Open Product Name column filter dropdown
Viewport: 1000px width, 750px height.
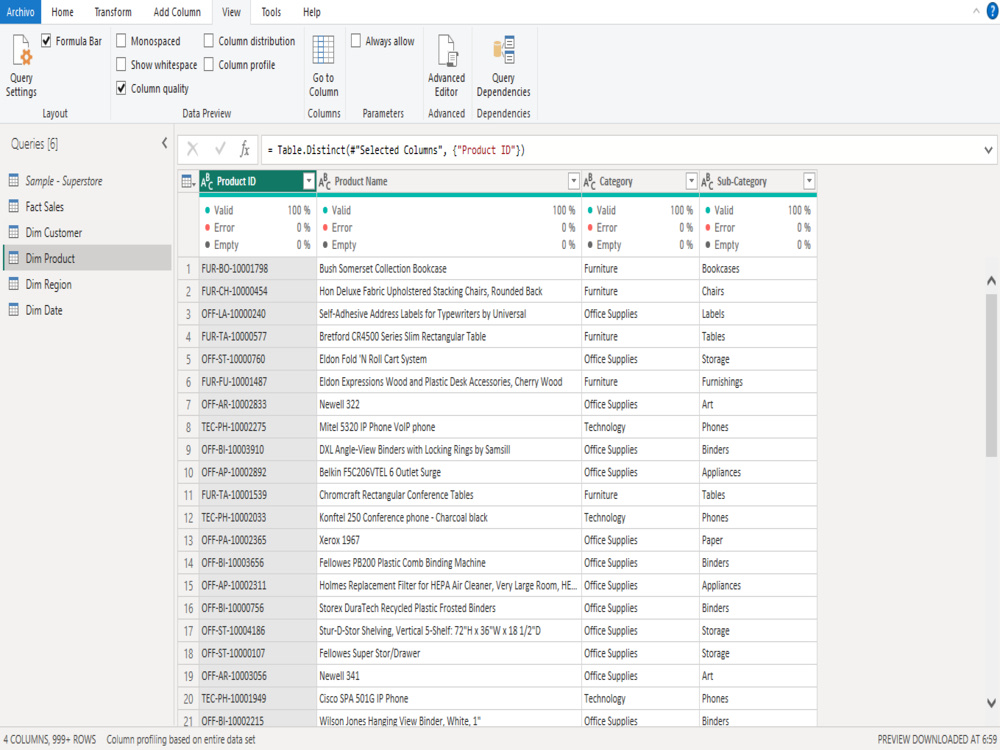point(573,181)
